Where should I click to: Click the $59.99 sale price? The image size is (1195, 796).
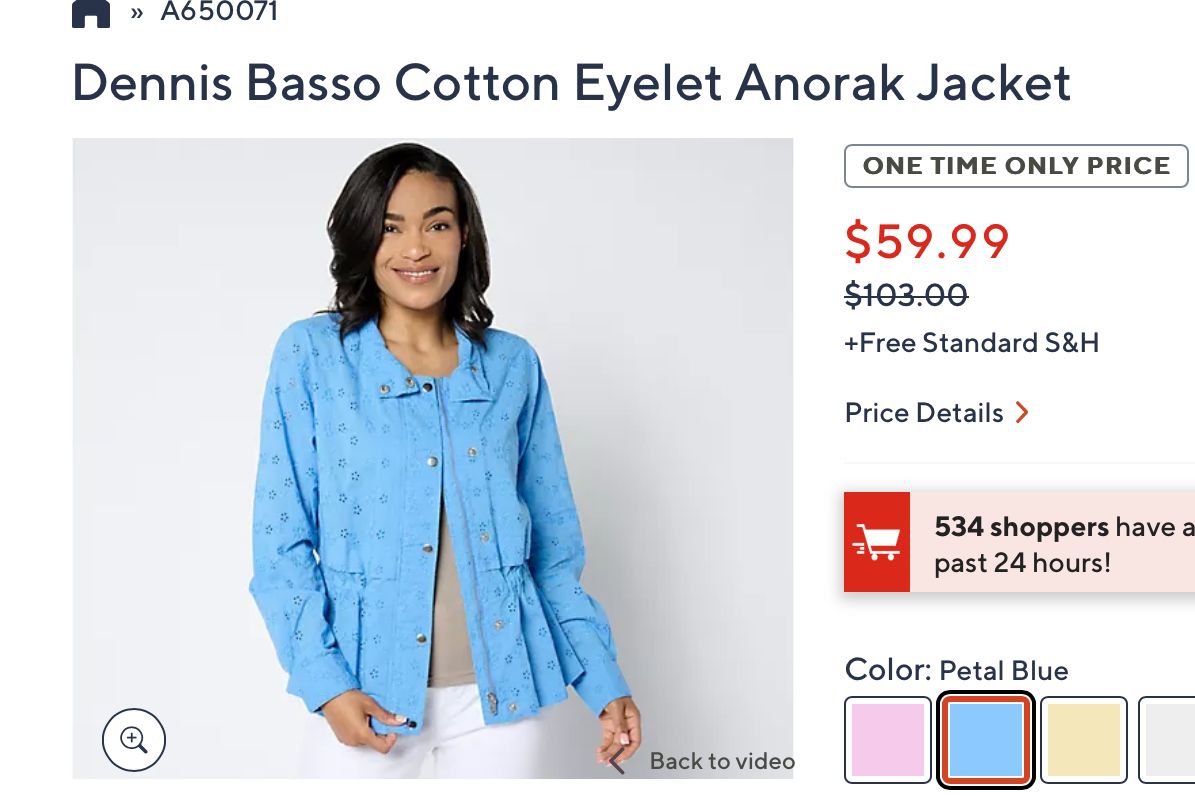(927, 242)
